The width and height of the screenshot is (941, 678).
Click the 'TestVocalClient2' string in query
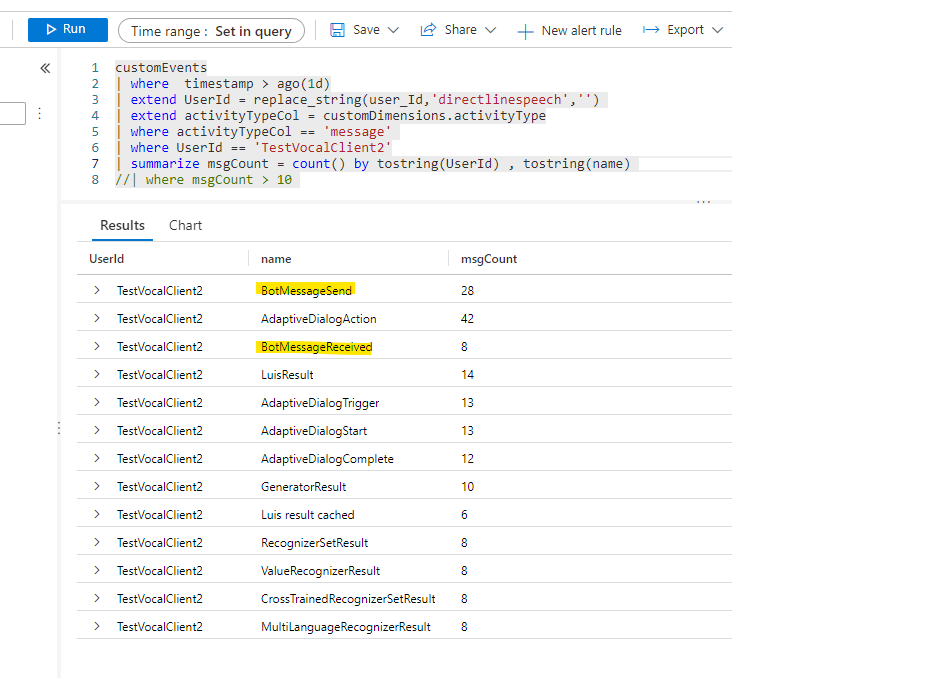(322, 148)
